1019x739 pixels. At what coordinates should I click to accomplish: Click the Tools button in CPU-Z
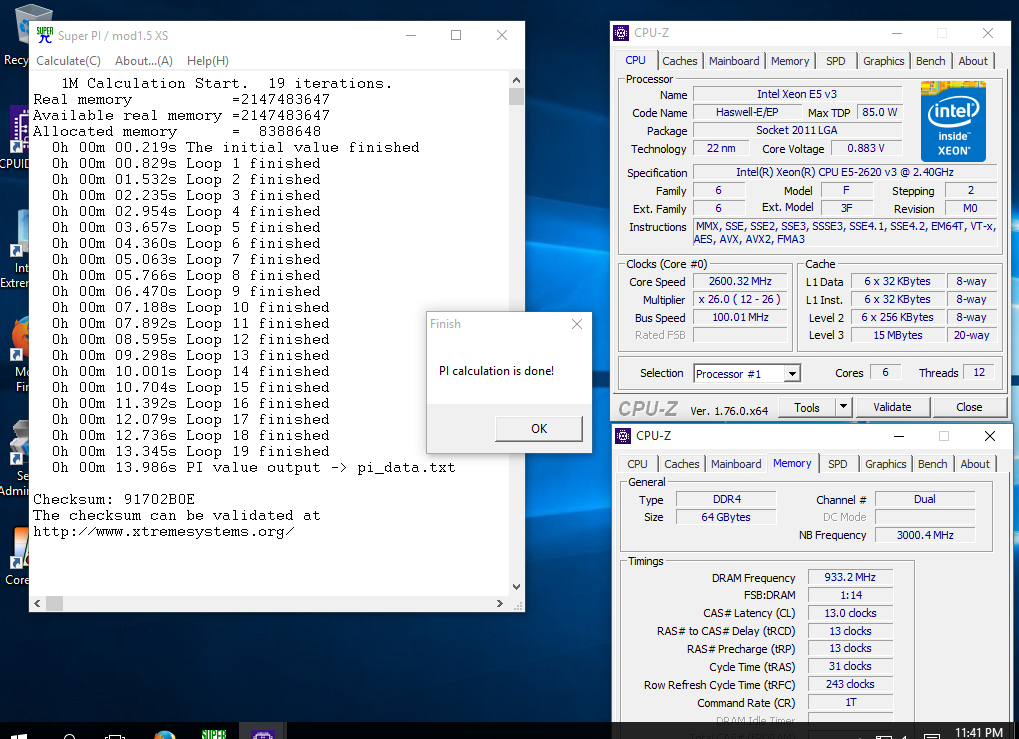pos(806,407)
